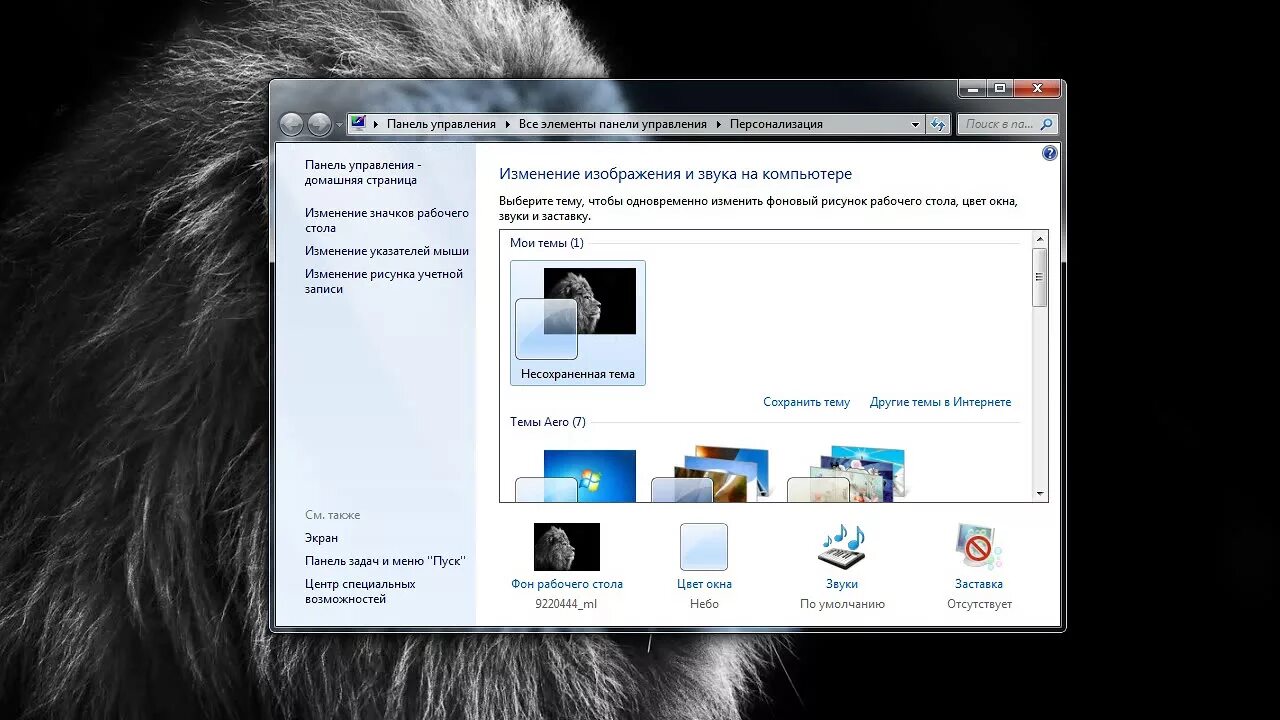Click 'Небо' window color value

tap(704, 604)
